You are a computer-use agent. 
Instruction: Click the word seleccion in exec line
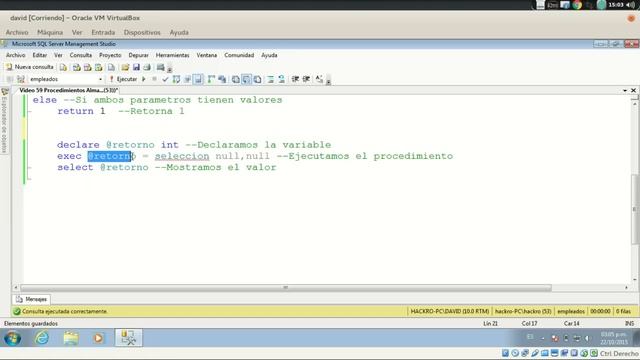click(x=182, y=156)
